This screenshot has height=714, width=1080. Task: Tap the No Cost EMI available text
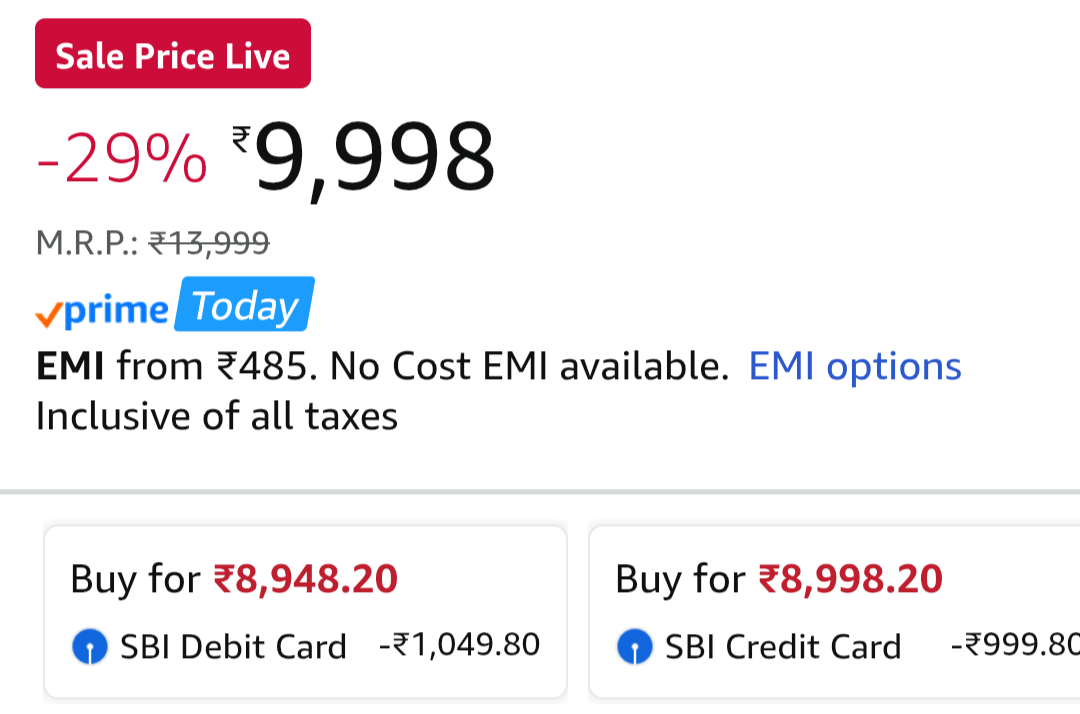529,367
